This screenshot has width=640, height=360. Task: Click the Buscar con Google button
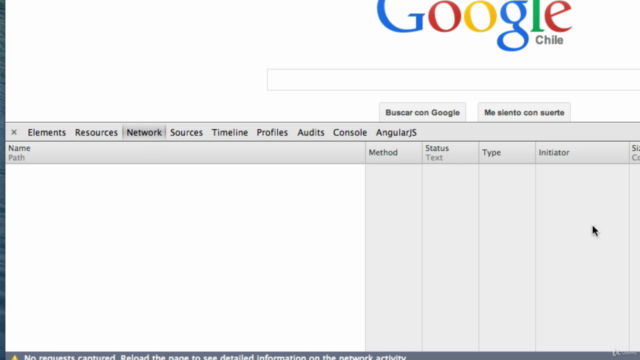[x=422, y=112]
